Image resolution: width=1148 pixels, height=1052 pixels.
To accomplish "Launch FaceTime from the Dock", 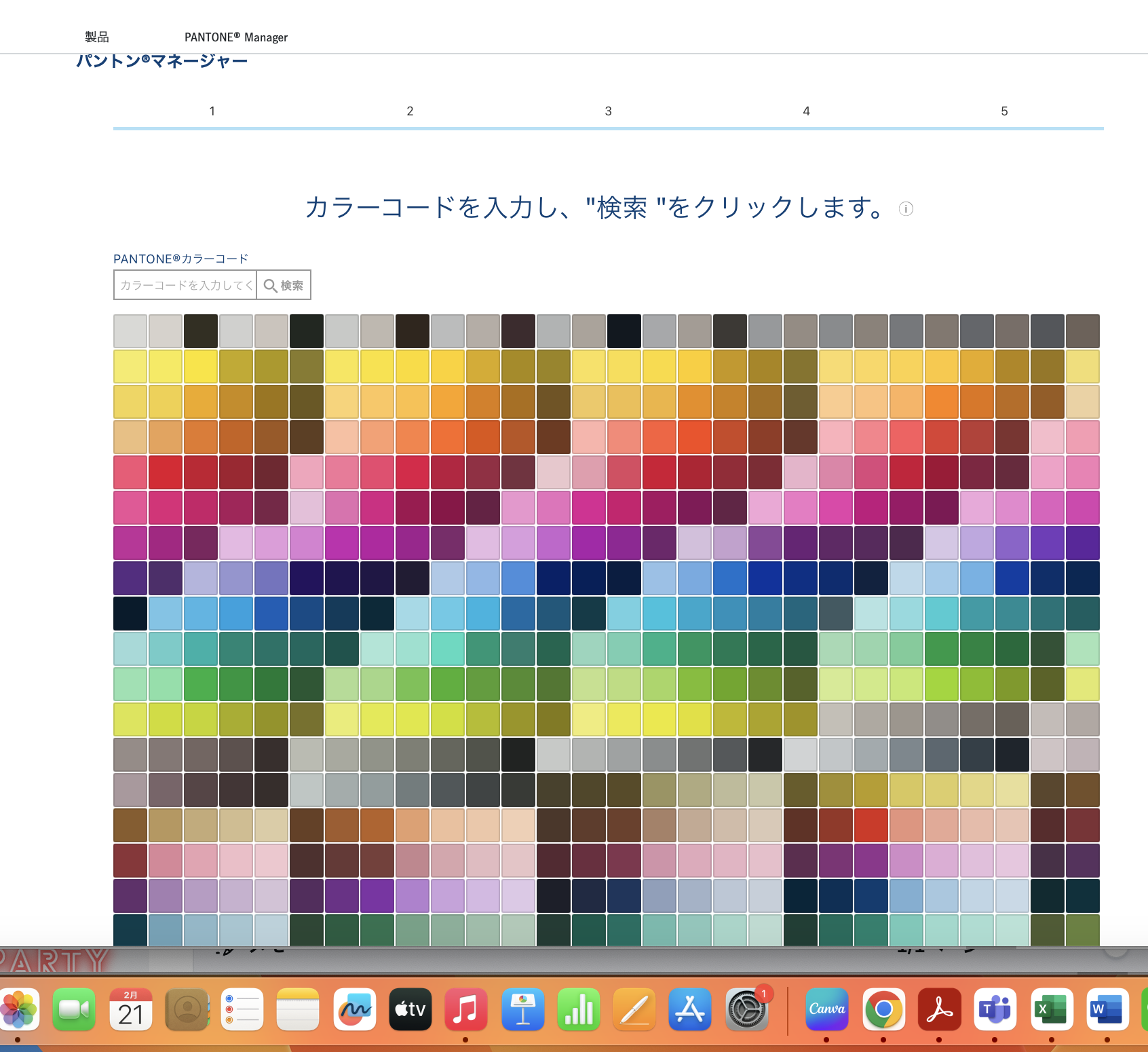I will click(74, 1009).
